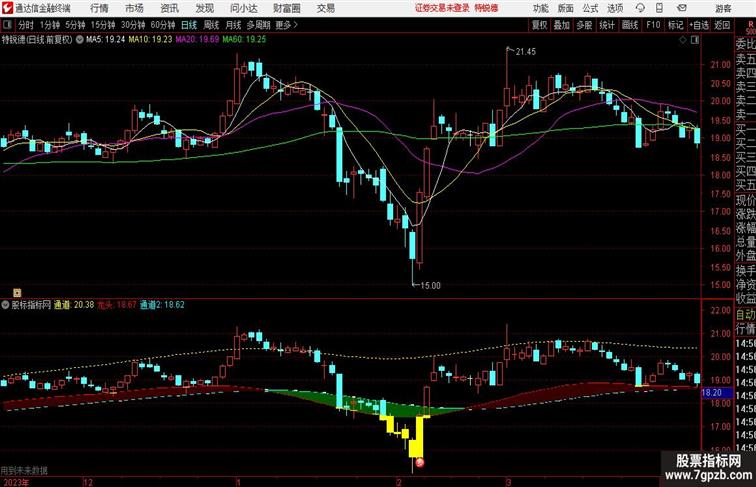This screenshot has width=756, height=487.
Task: Click the MA5: 19.24 label
Action: [x=106, y=40]
